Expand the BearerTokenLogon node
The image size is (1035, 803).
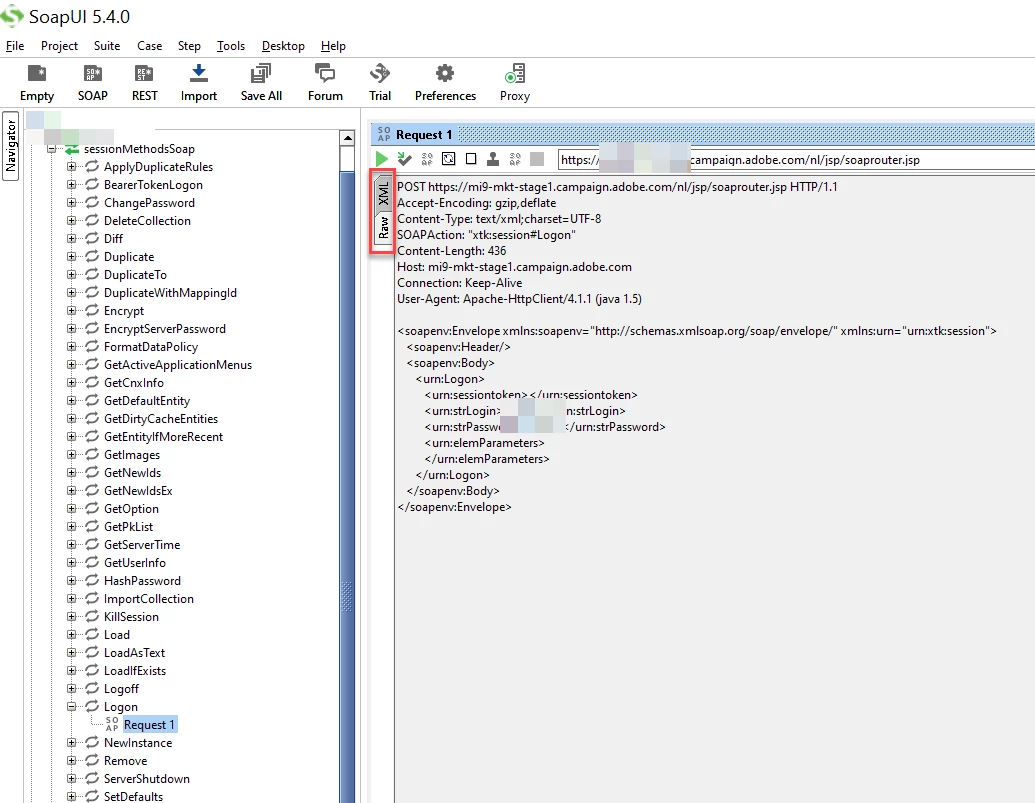click(71, 184)
